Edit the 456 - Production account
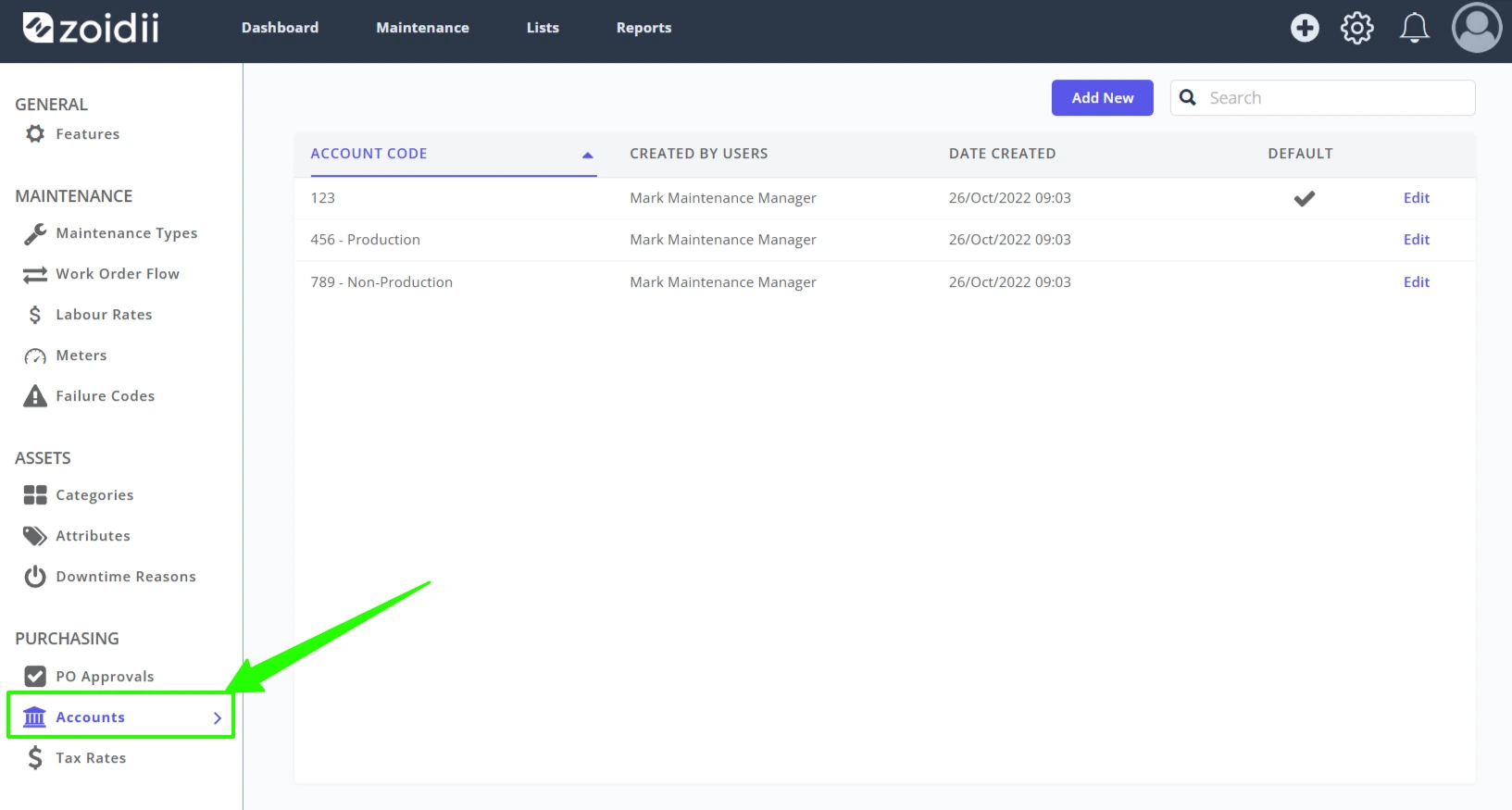Viewport: 1512px width, 810px height. click(1416, 240)
